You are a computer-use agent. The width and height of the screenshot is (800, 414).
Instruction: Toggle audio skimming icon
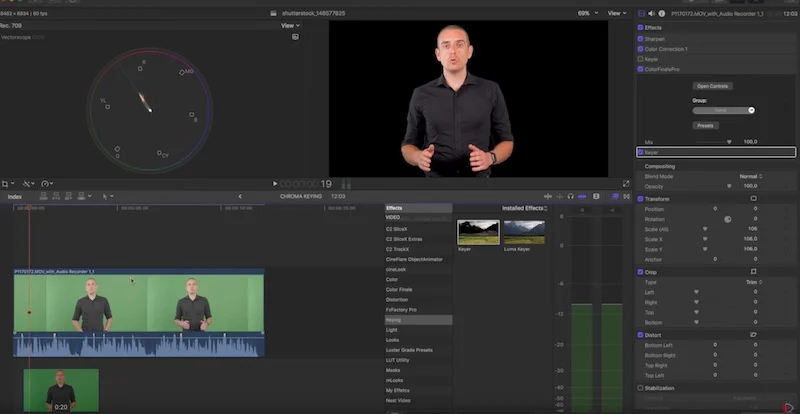pyautogui.click(x=560, y=197)
